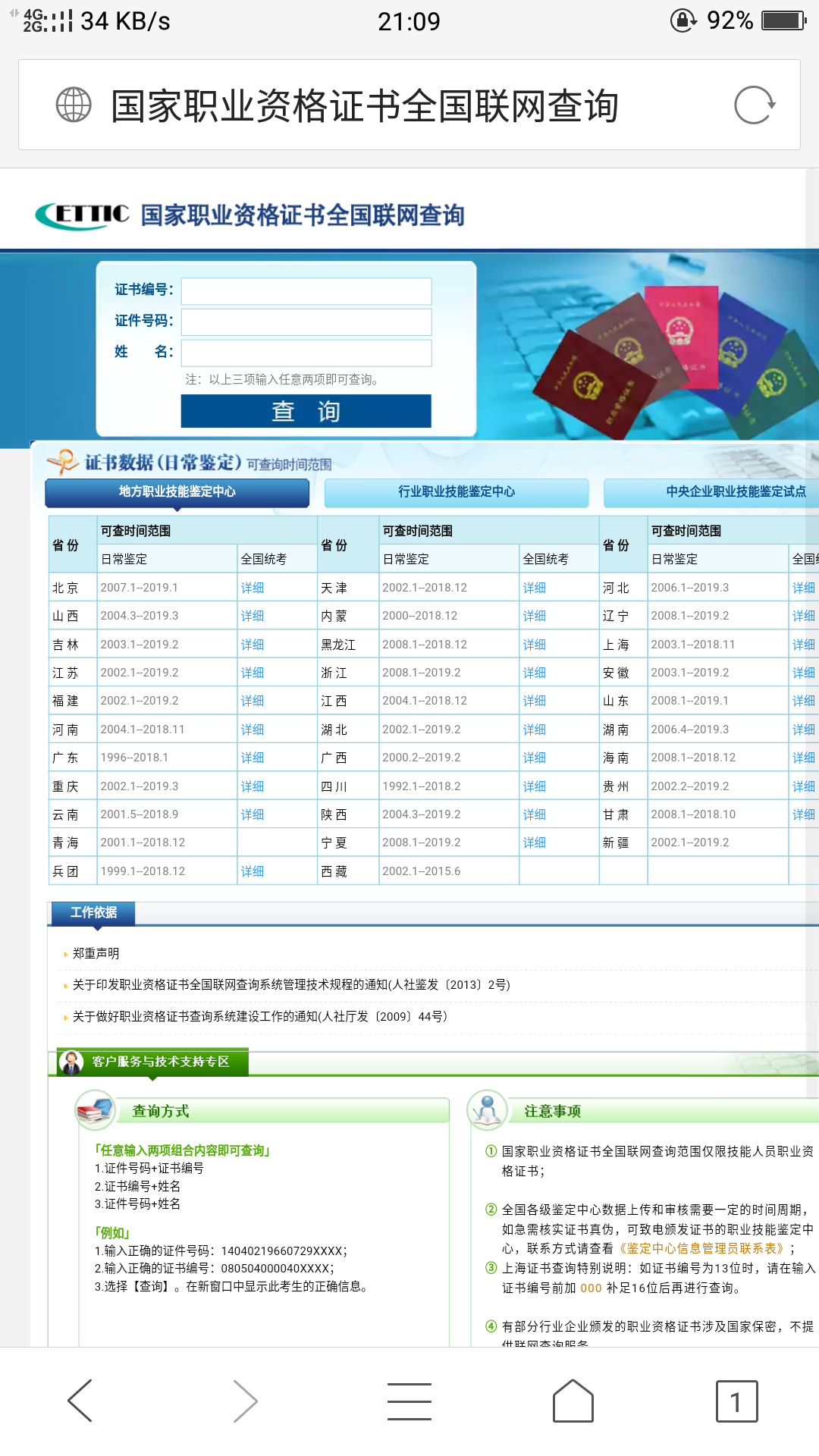Open 详细 link for 福建
The width and height of the screenshot is (819, 1456).
tap(253, 701)
